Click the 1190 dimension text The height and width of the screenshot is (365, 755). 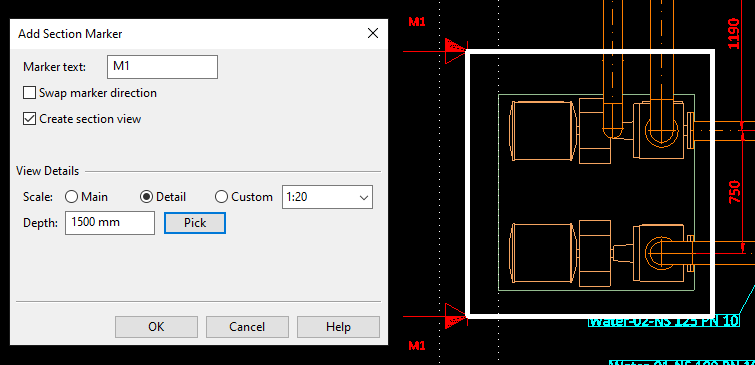click(x=733, y=33)
